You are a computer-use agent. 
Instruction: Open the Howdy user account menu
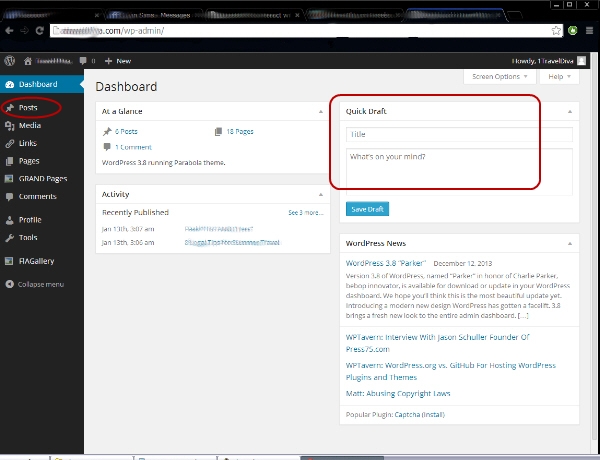pyautogui.click(x=542, y=61)
